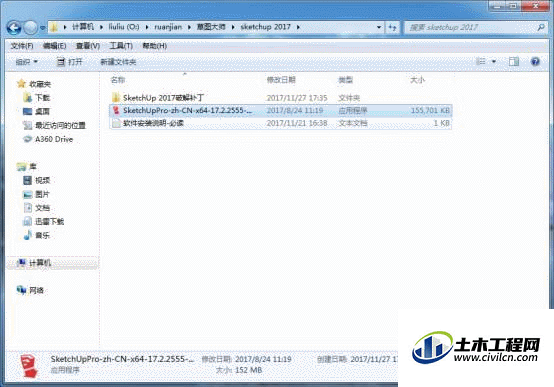Open 下载 in the favorites sidebar
554x387 pixels.
[42, 98]
